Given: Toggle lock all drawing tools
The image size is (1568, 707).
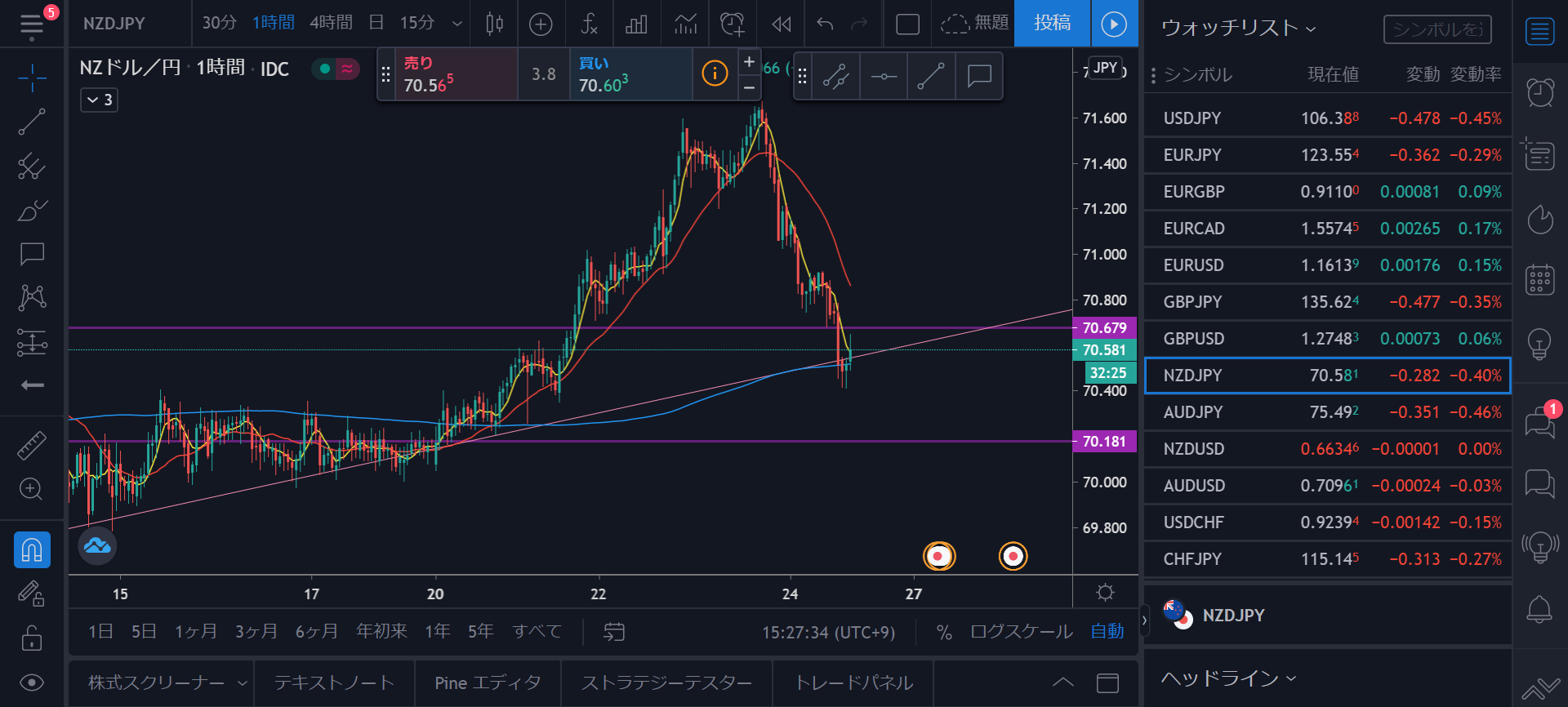Looking at the screenshot, I should coord(32,638).
